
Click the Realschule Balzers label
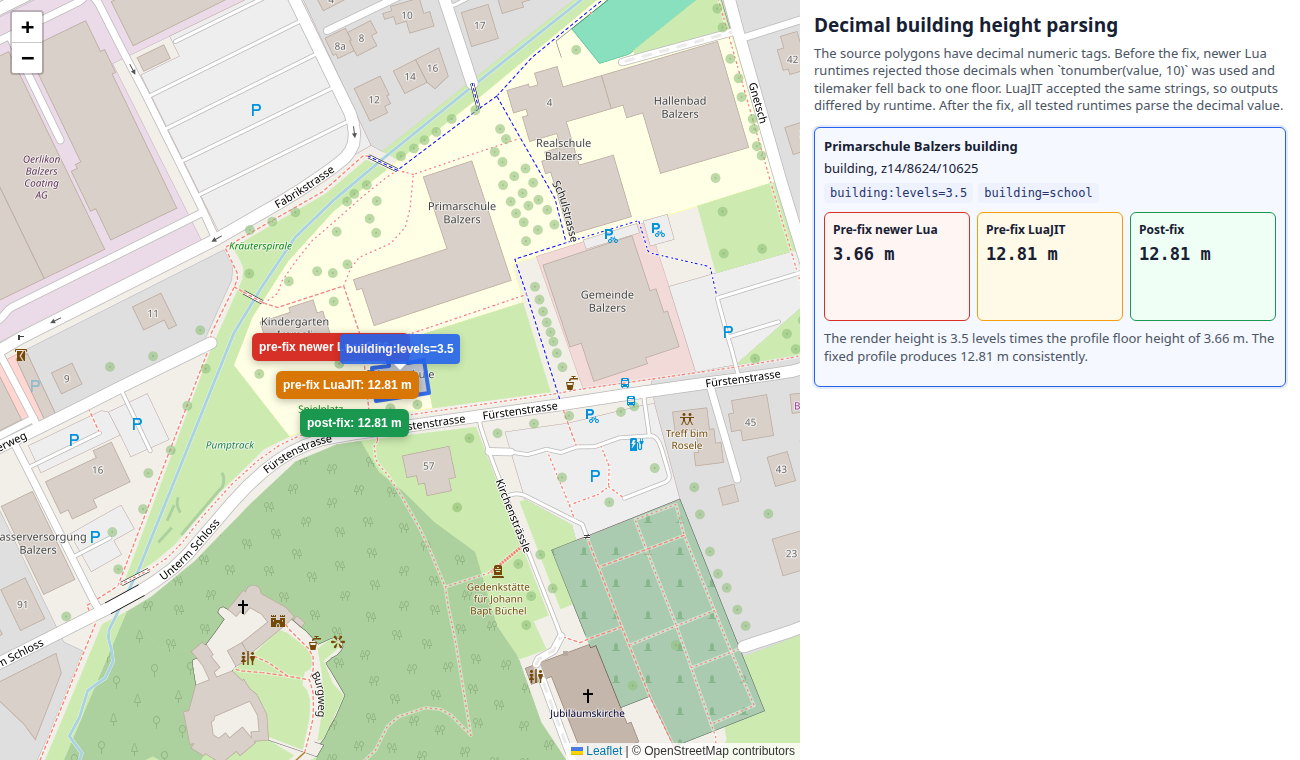[x=564, y=150]
